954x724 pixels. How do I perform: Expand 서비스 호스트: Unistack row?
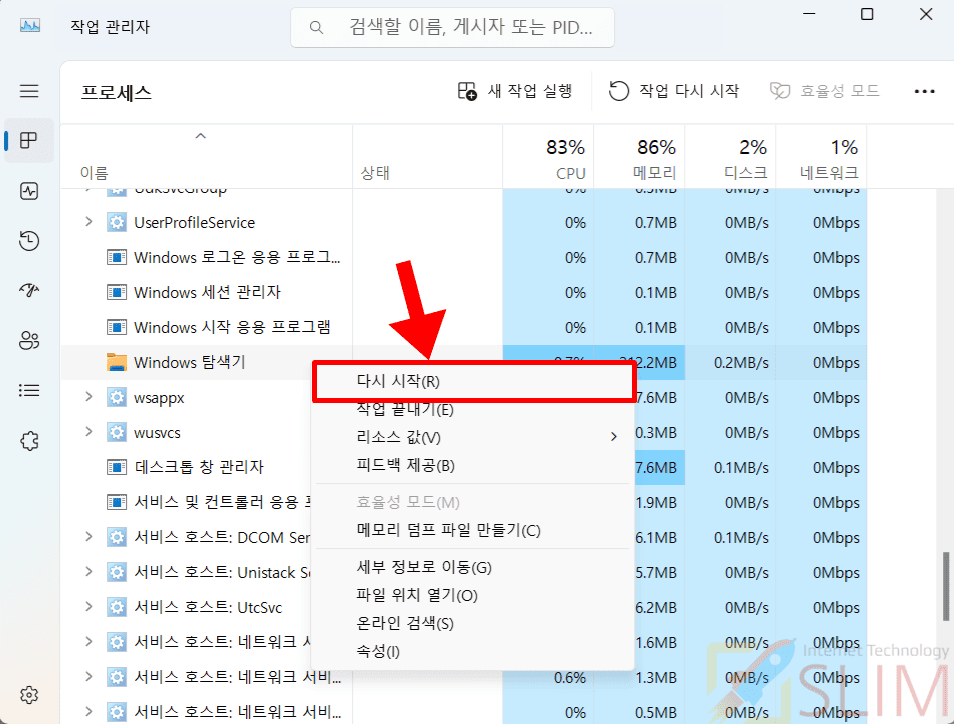89,571
